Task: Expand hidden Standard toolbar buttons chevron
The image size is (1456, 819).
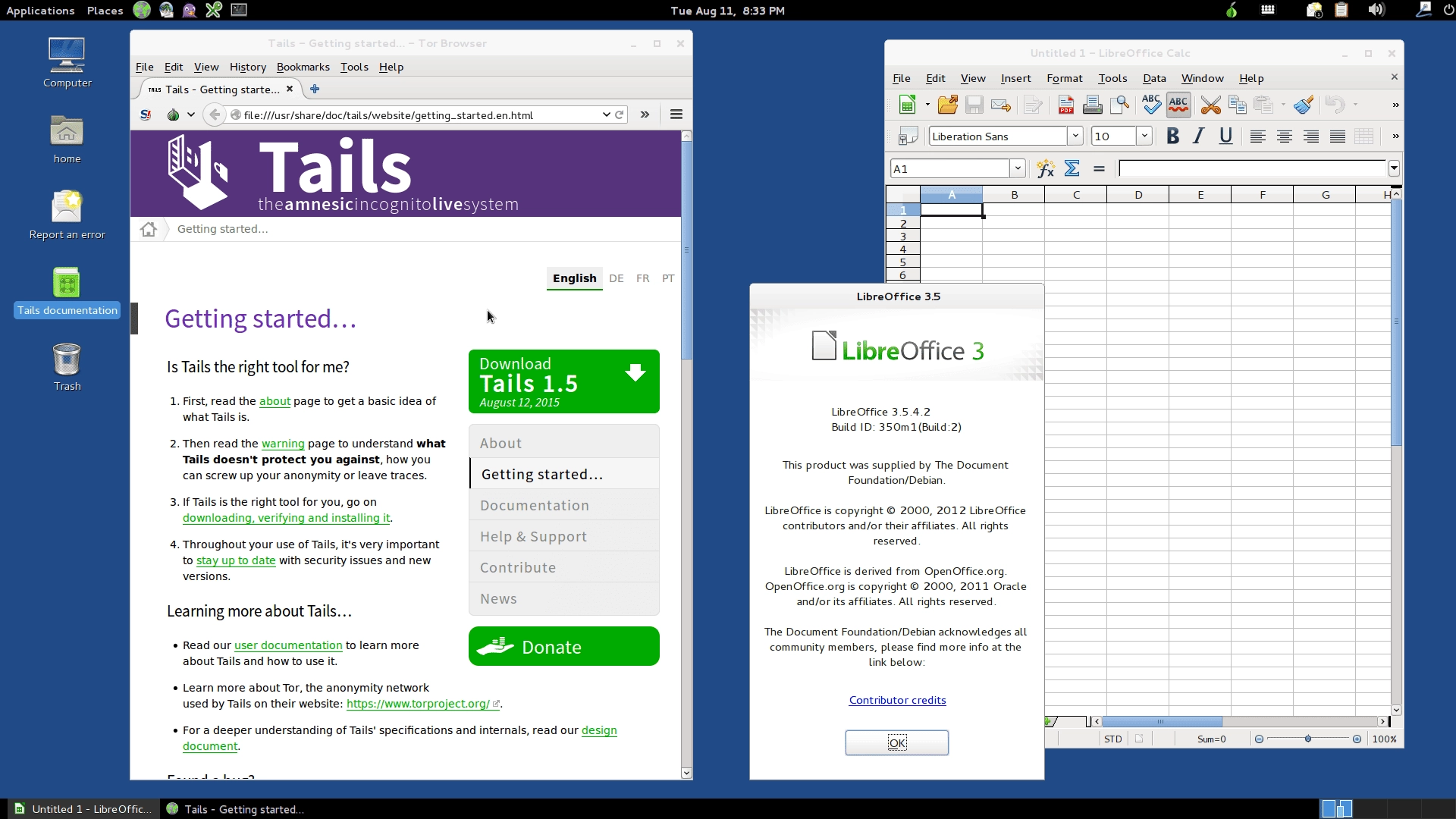Action: click(x=1395, y=105)
